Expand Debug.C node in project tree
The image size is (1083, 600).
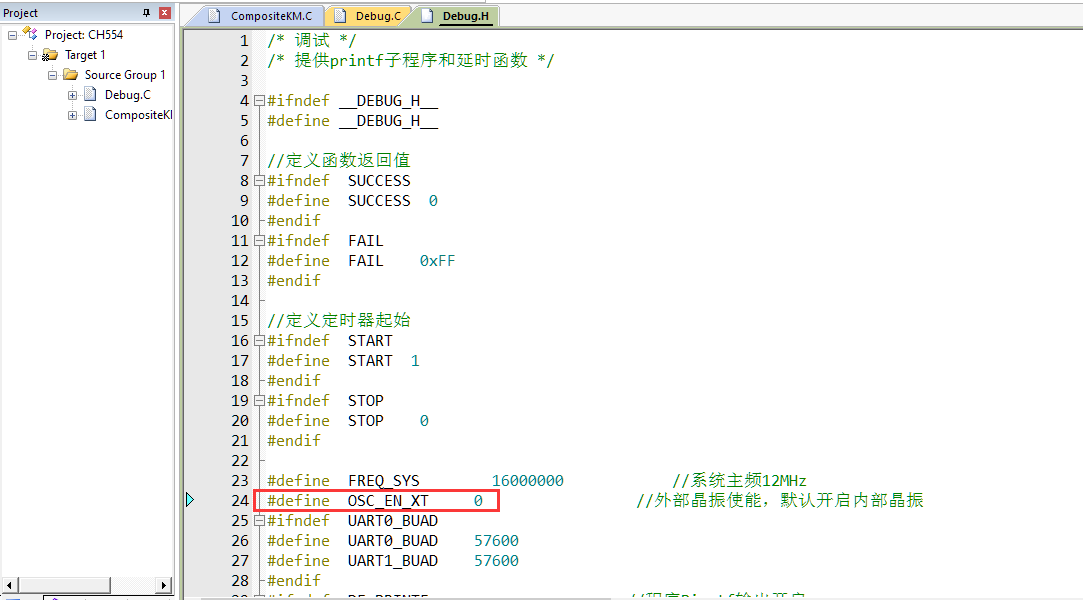[x=72, y=95]
